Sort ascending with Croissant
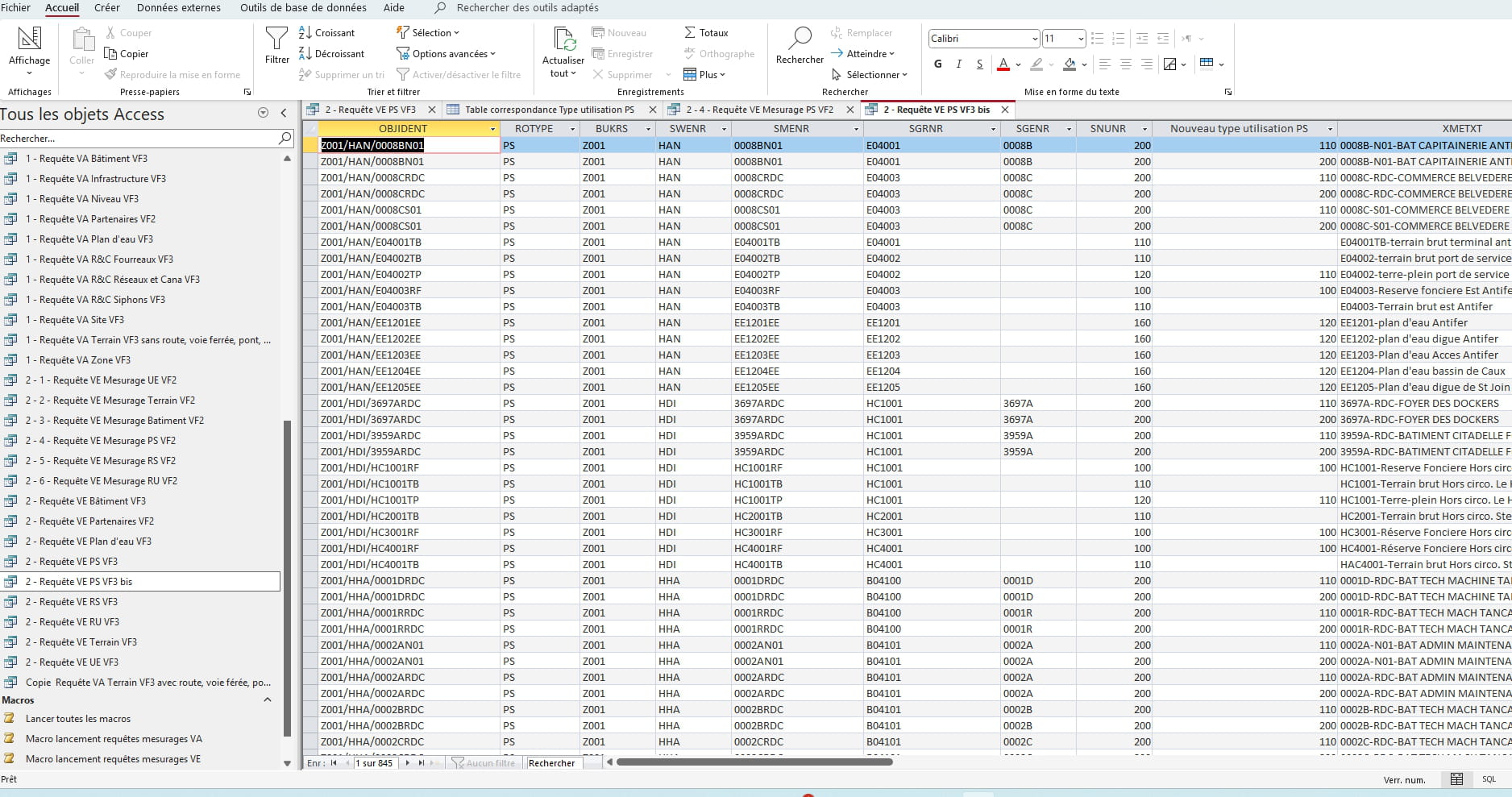1512x797 pixels. click(327, 33)
